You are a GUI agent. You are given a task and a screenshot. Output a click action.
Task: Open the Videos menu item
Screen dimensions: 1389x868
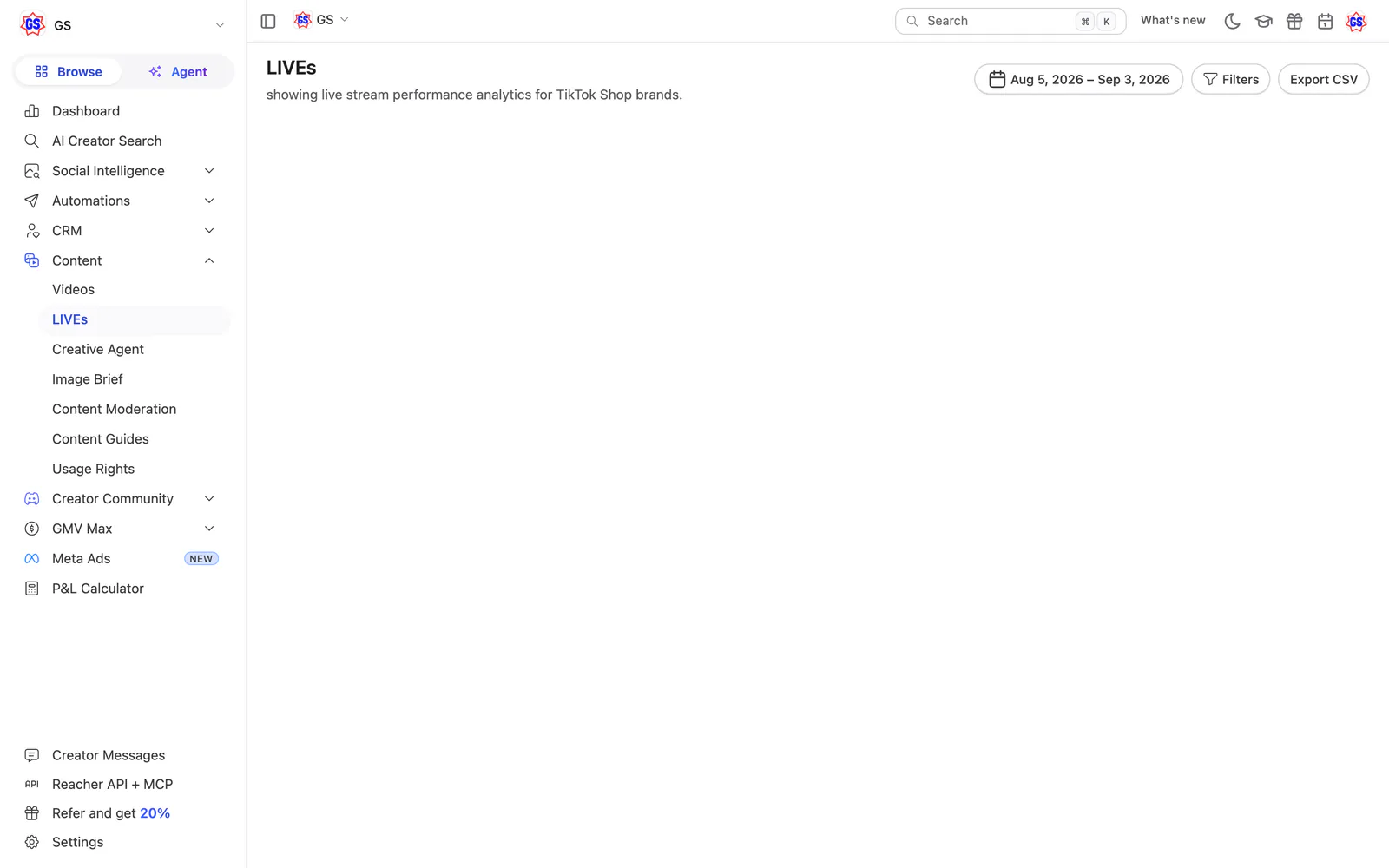[x=74, y=290]
